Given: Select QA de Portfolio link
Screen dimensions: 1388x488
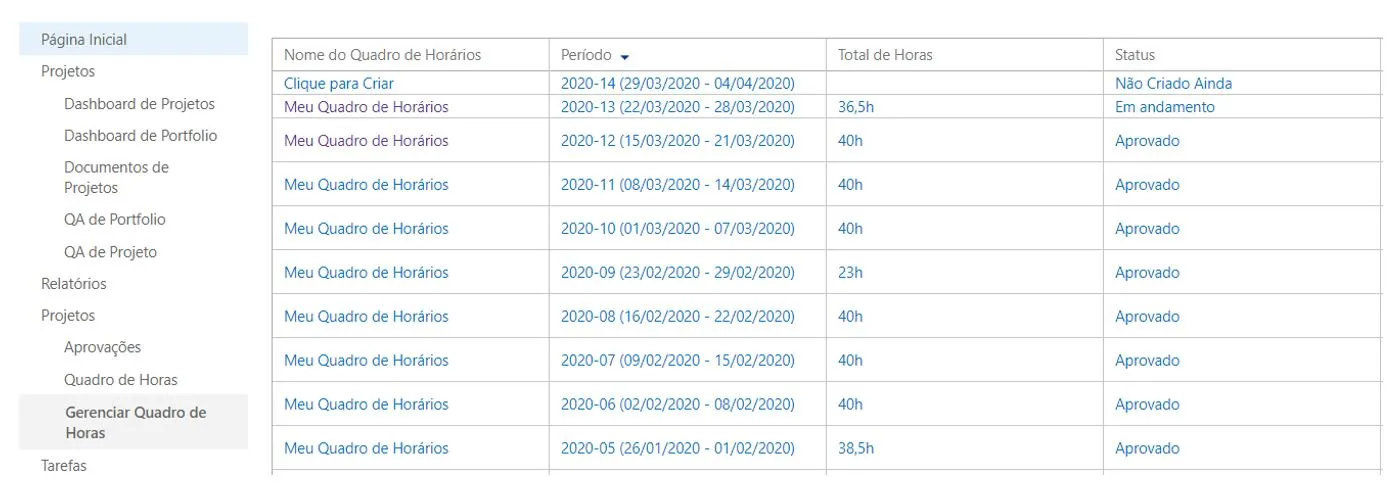Looking at the screenshot, I should click(115, 220).
